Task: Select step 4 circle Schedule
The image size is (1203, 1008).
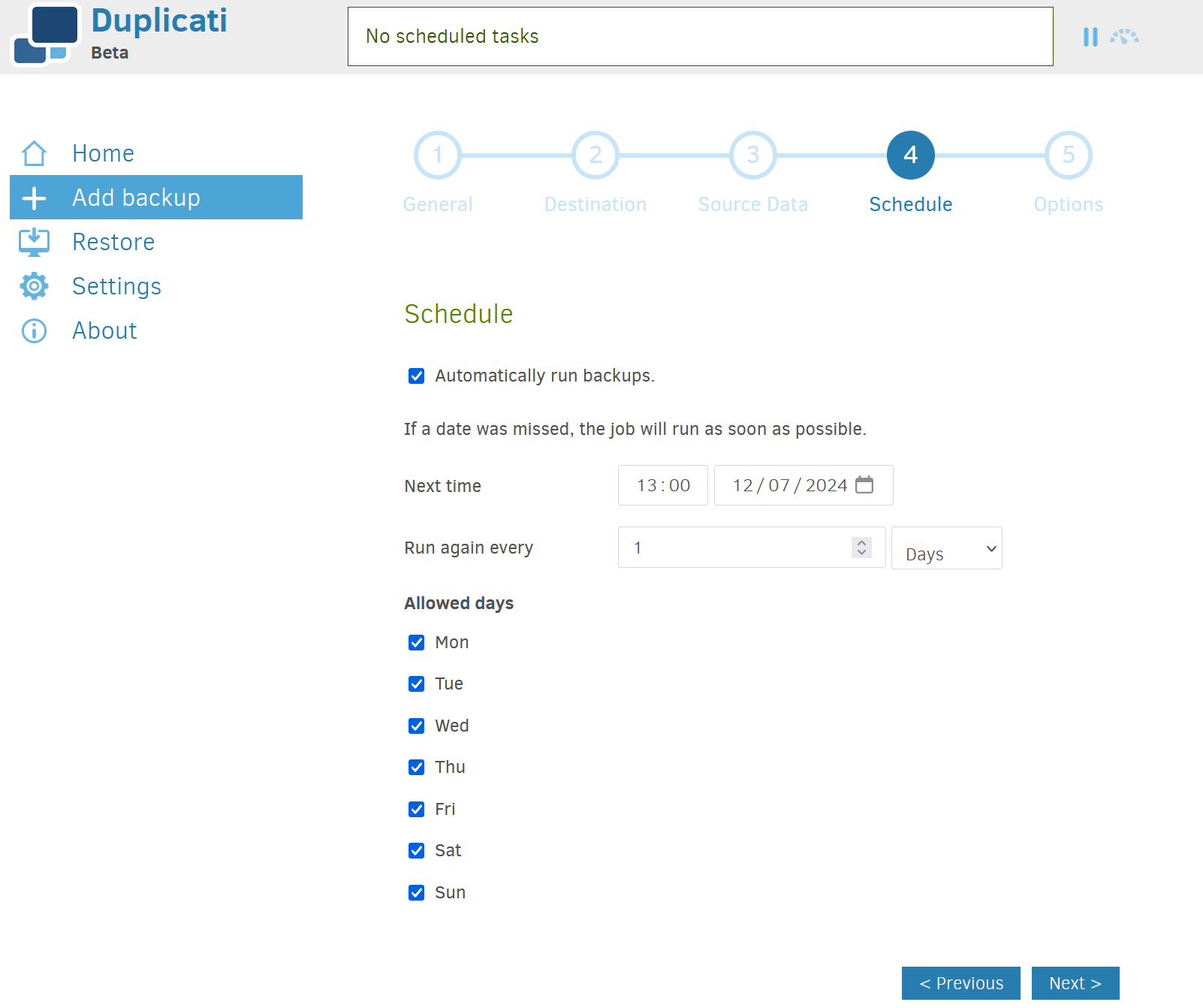Action: [911, 155]
